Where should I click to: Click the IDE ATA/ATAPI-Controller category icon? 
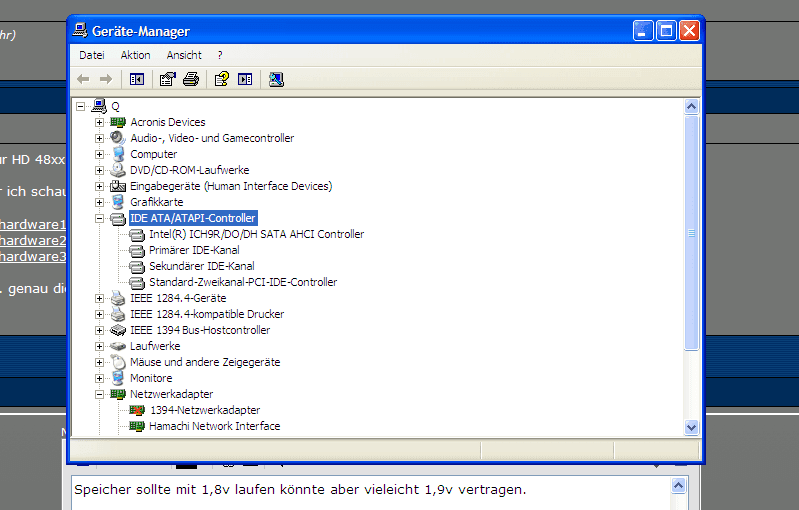pos(118,219)
